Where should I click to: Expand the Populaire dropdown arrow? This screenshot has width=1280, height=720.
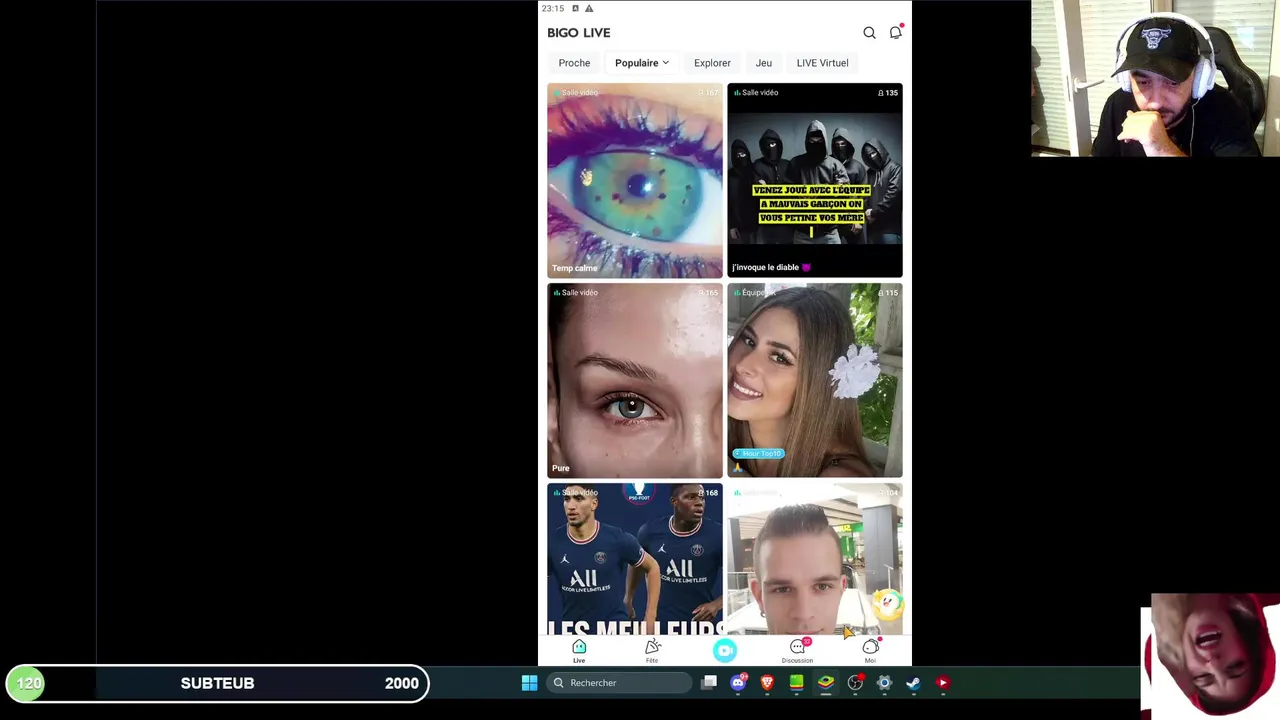tap(665, 63)
